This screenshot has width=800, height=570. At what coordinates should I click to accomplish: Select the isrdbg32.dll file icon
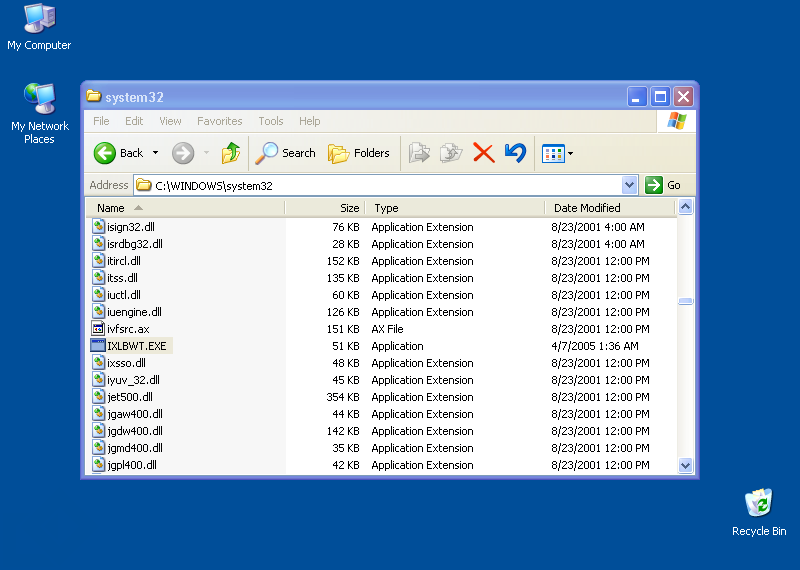point(98,243)
